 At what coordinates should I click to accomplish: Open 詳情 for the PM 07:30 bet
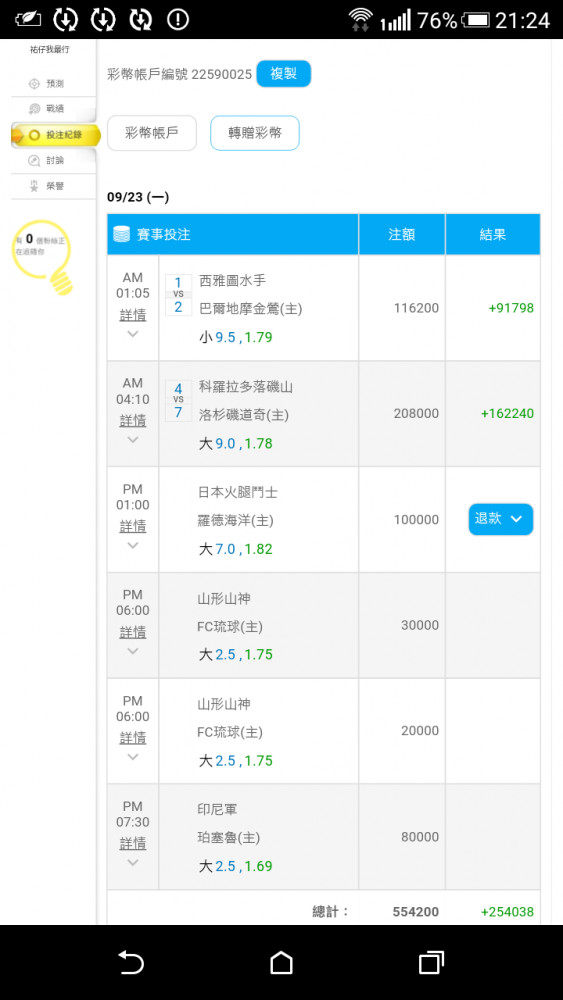[x=133, y=843]
